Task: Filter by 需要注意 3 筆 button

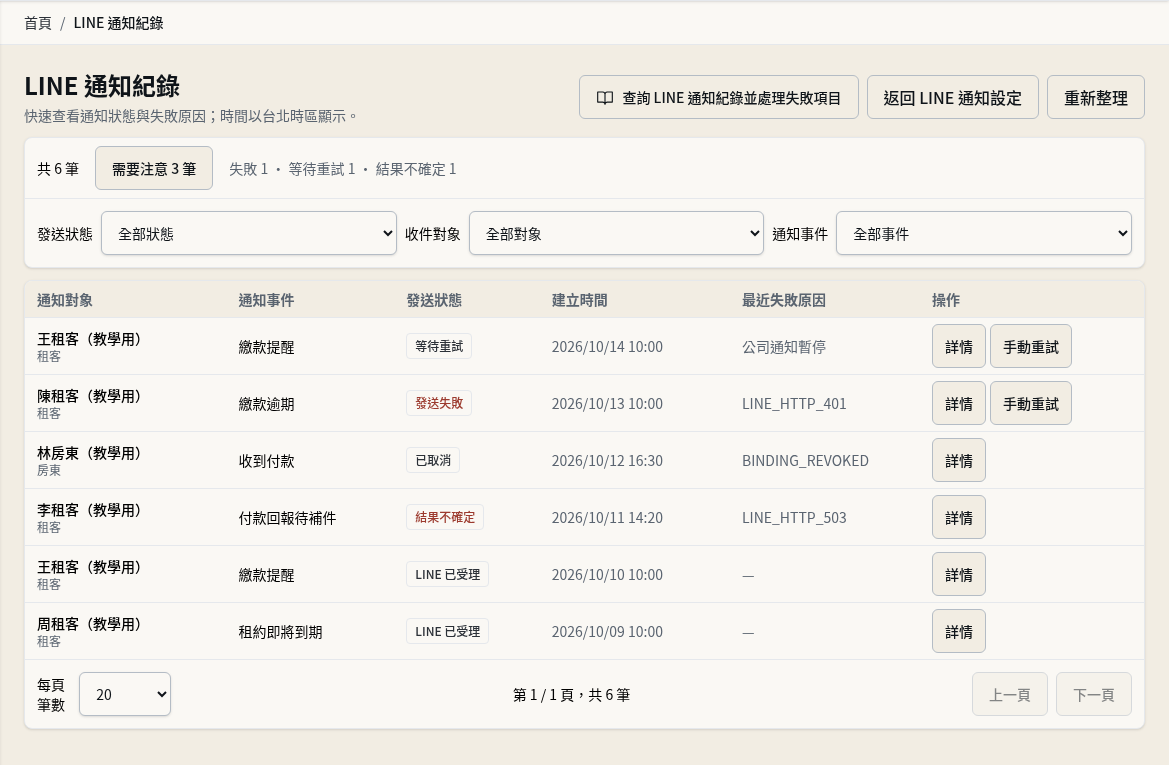Action: click(154, 169)
